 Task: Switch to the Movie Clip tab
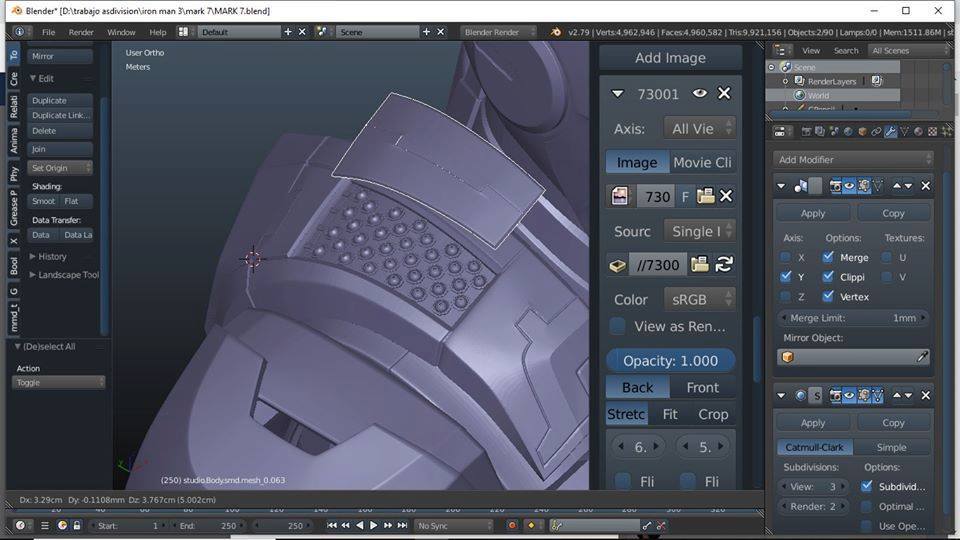point(702,162)
